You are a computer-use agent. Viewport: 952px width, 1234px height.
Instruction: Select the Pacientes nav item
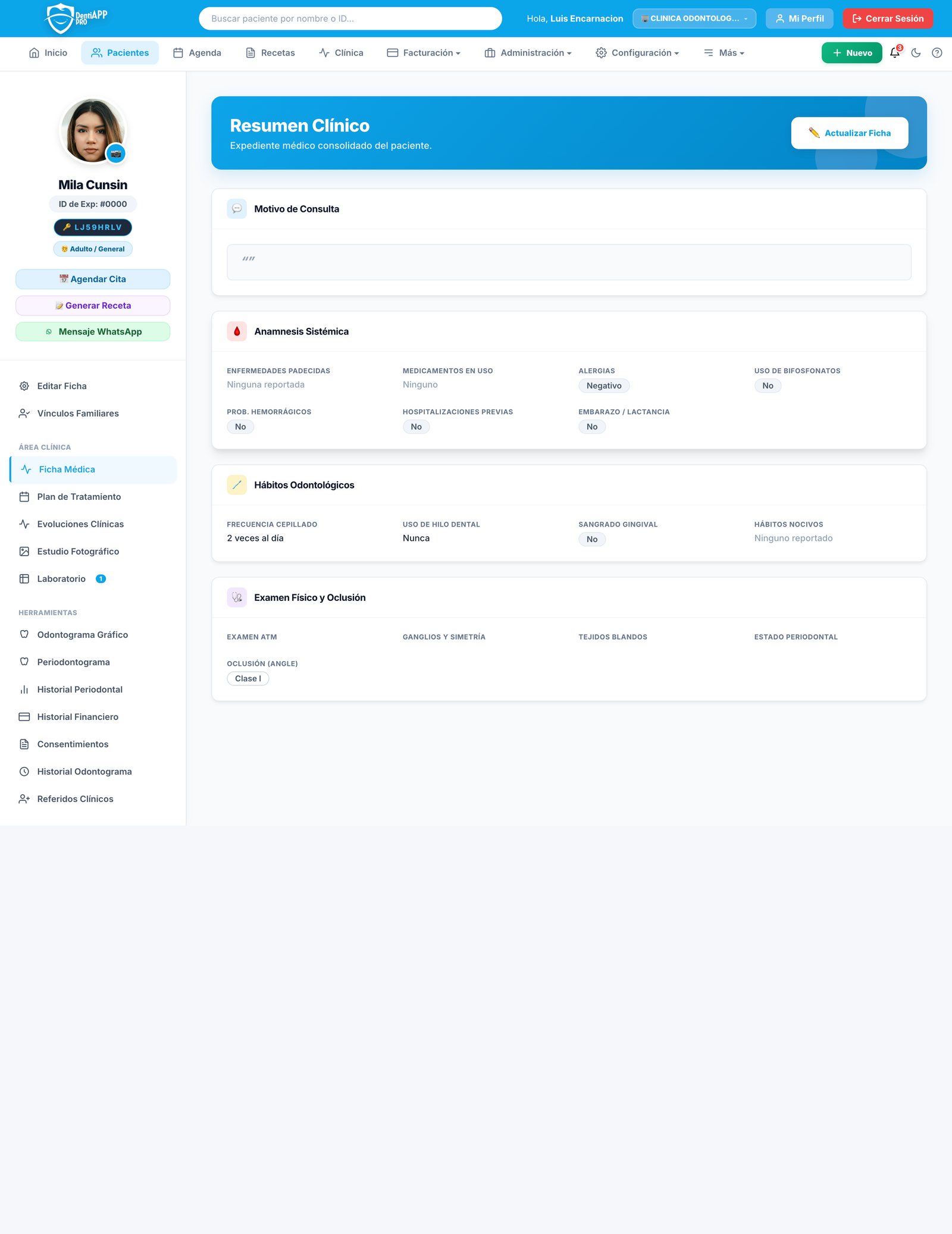pos(120,53)
